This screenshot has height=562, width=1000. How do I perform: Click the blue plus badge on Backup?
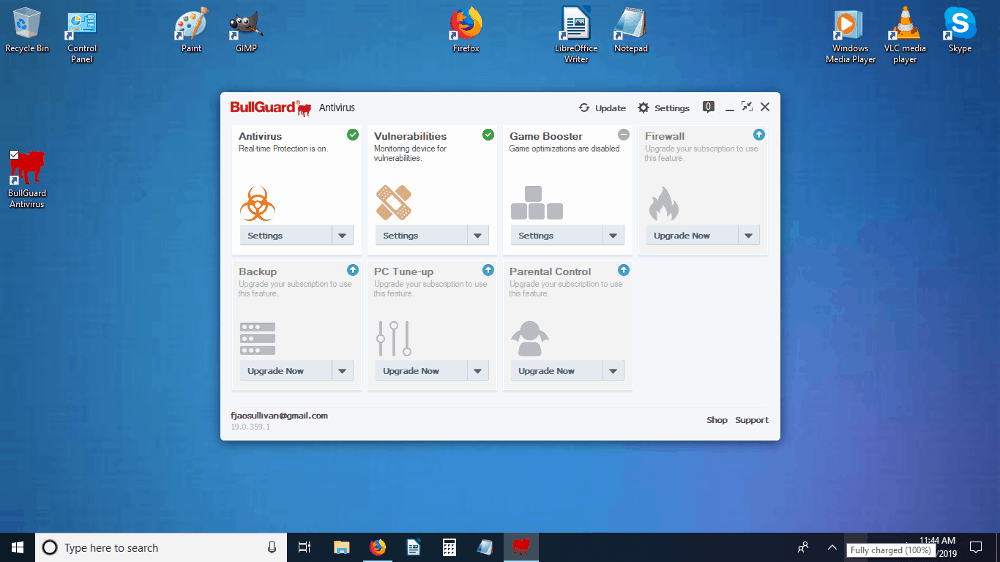[353, 270]
